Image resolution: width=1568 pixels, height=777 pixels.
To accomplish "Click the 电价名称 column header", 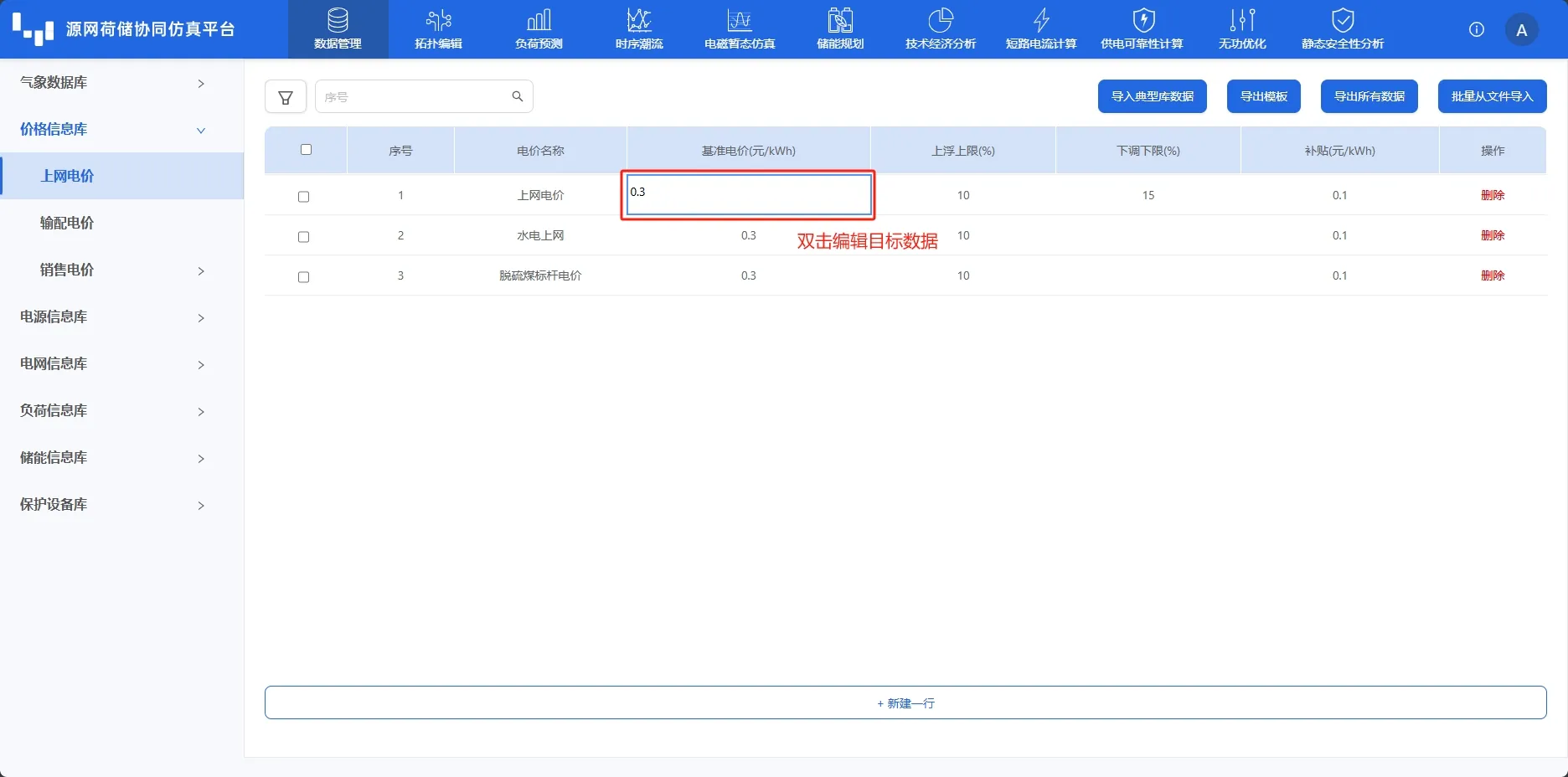I will point(540,151).
